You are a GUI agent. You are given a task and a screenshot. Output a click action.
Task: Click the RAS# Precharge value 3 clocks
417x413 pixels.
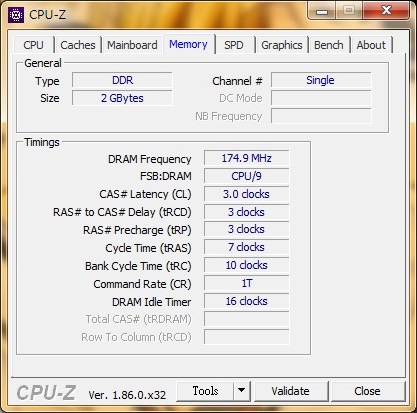click(x=247, y=230)
